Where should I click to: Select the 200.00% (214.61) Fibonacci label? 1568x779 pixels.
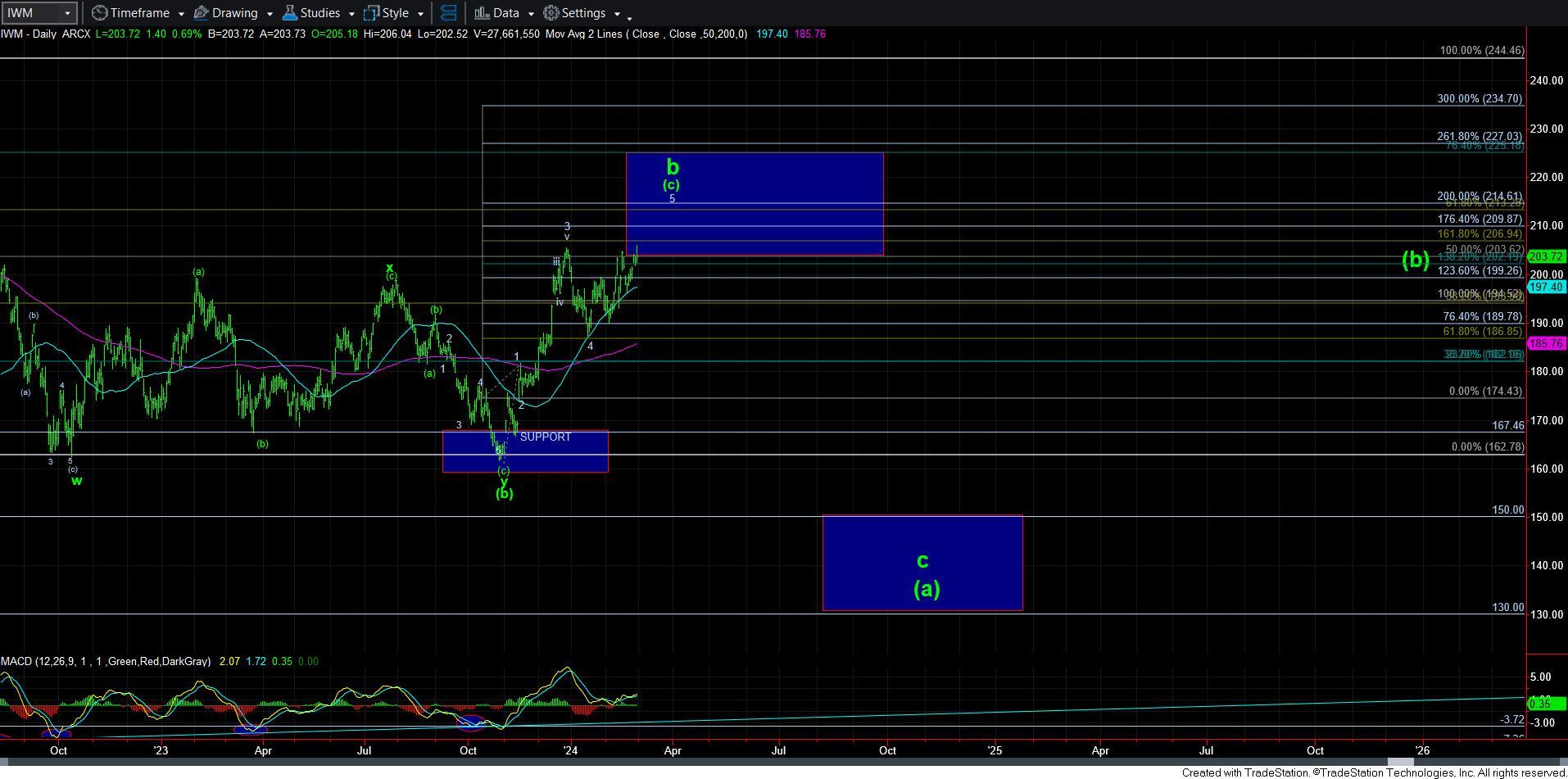click(x=1480, y=197)
